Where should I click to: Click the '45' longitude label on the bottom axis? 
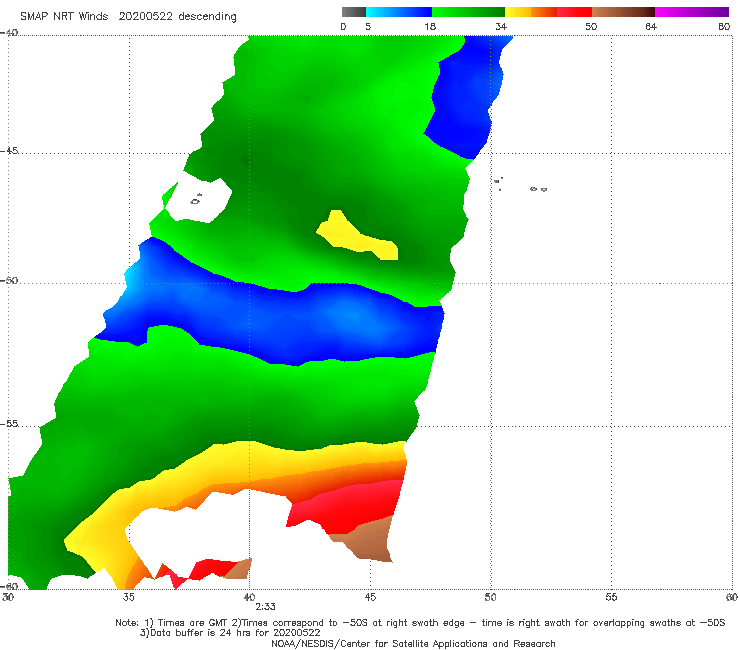pyautogui.click(x=370, y=597)
